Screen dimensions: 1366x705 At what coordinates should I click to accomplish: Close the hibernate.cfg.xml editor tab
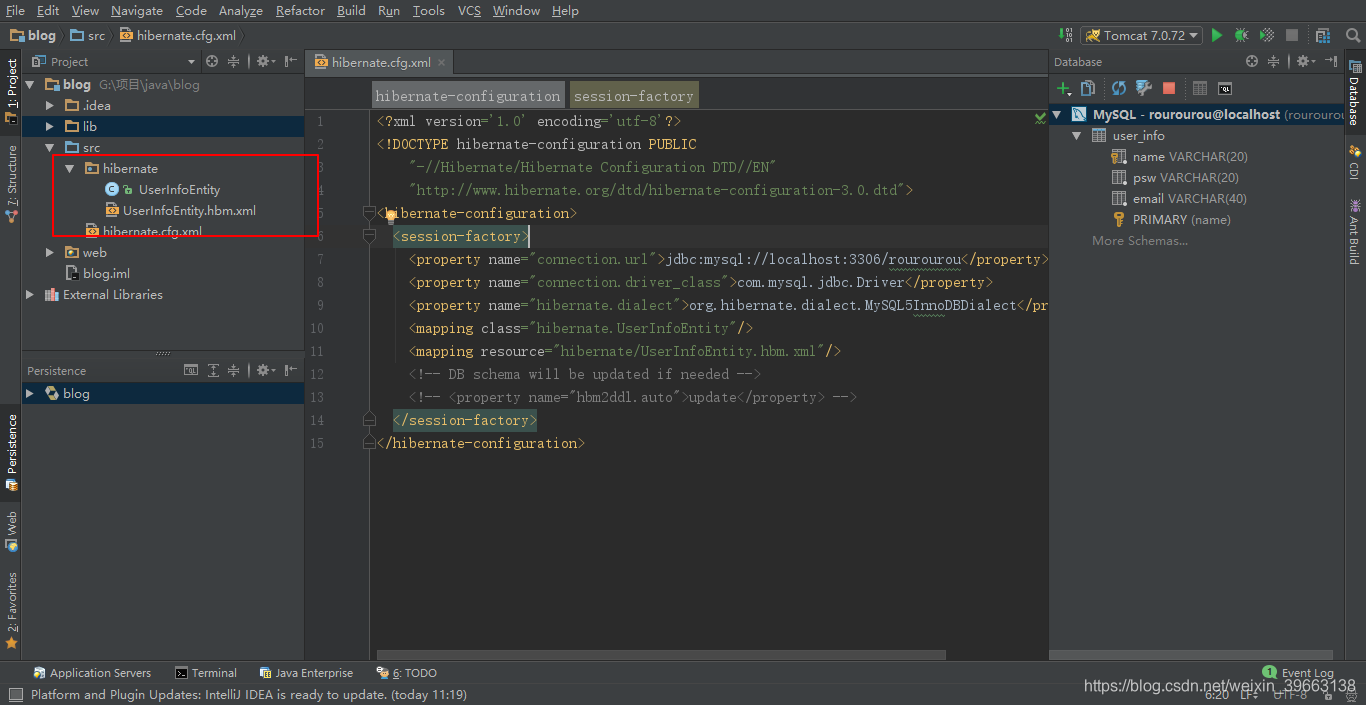(442, 62)
